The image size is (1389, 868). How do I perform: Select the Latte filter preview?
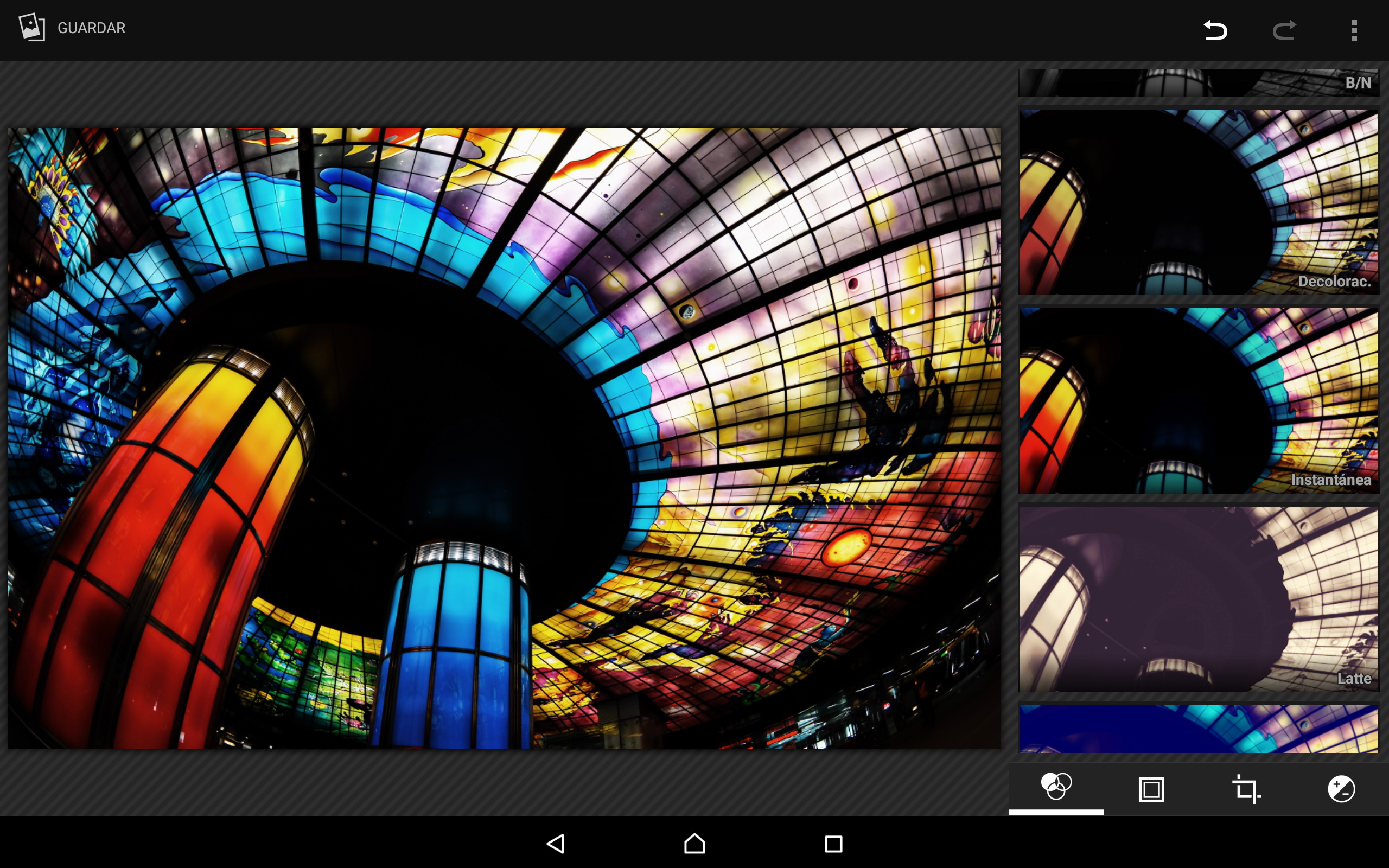pos(1199,598)
